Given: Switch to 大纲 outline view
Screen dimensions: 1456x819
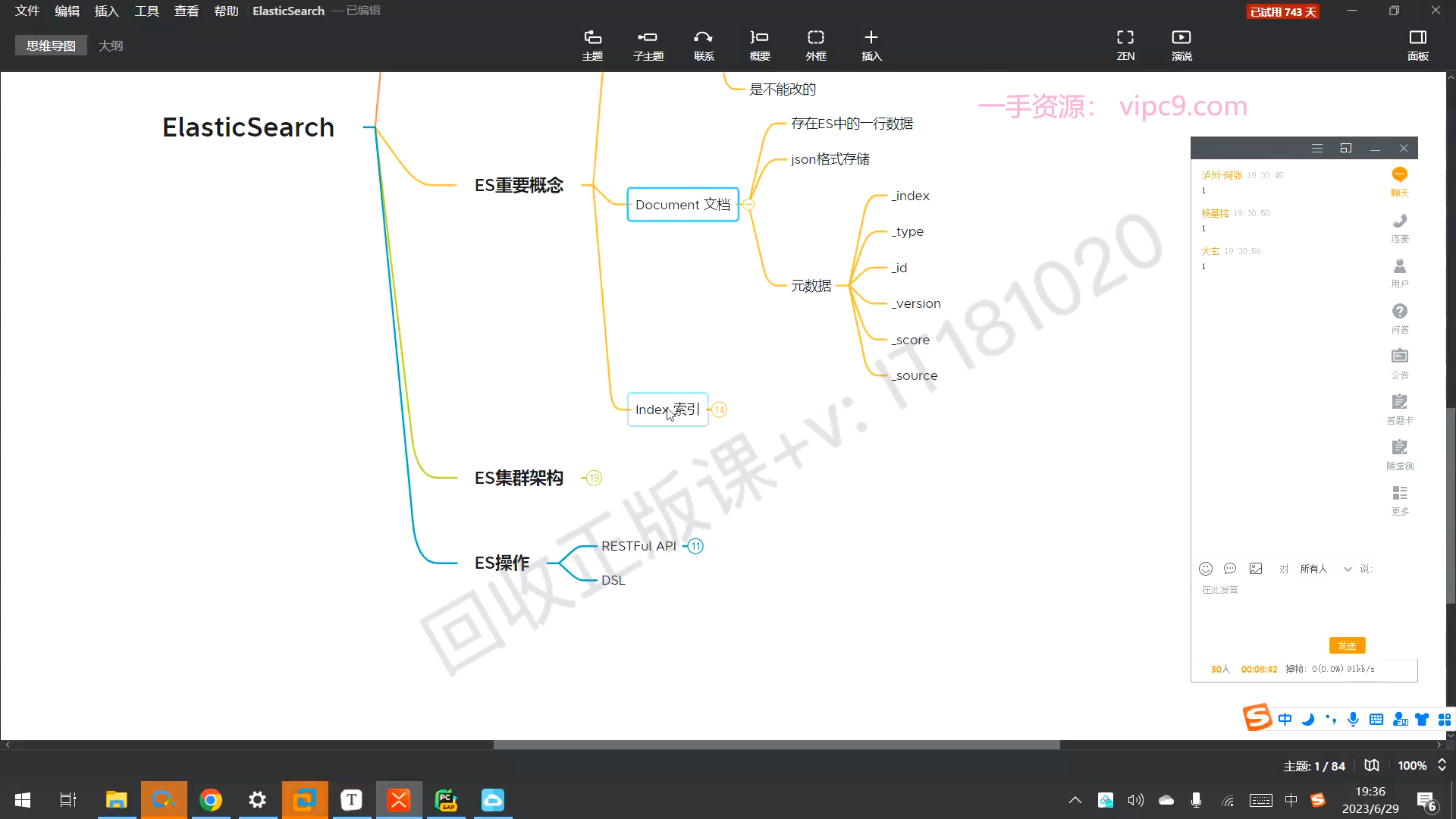Looking at the screenshot, I should 111,45.
